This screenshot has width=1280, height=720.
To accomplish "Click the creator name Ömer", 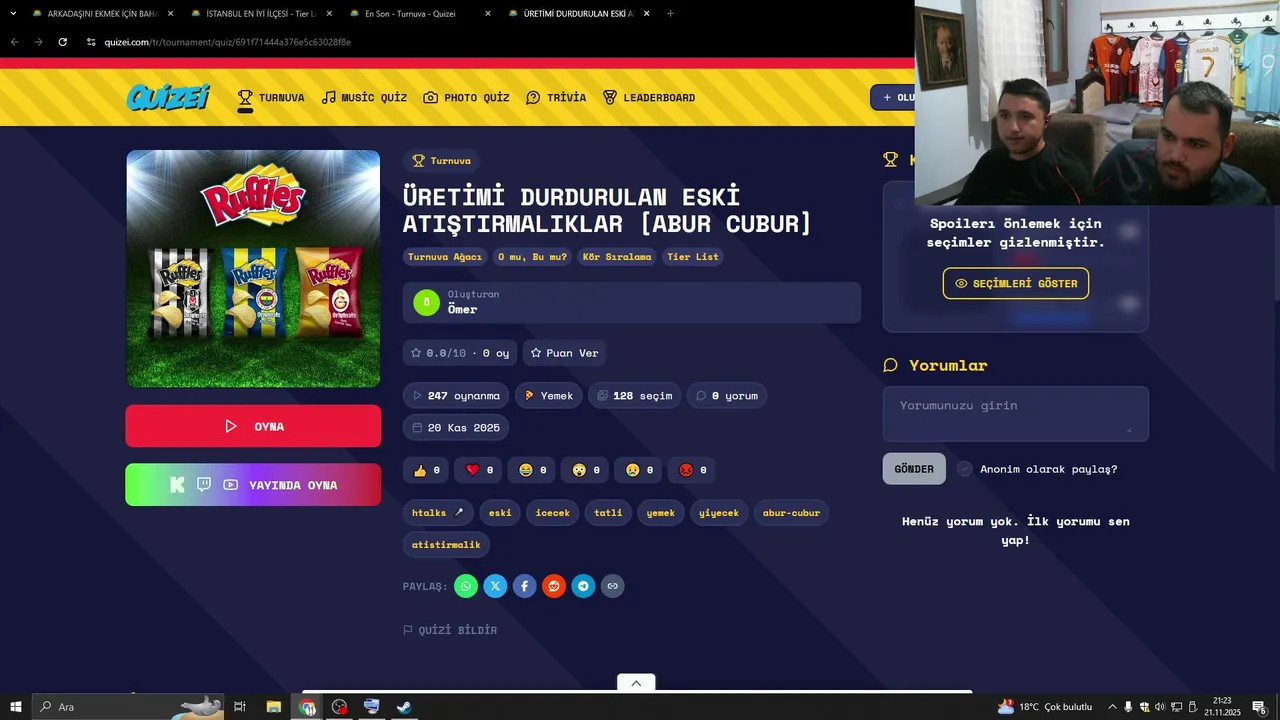I will point(462,310).
